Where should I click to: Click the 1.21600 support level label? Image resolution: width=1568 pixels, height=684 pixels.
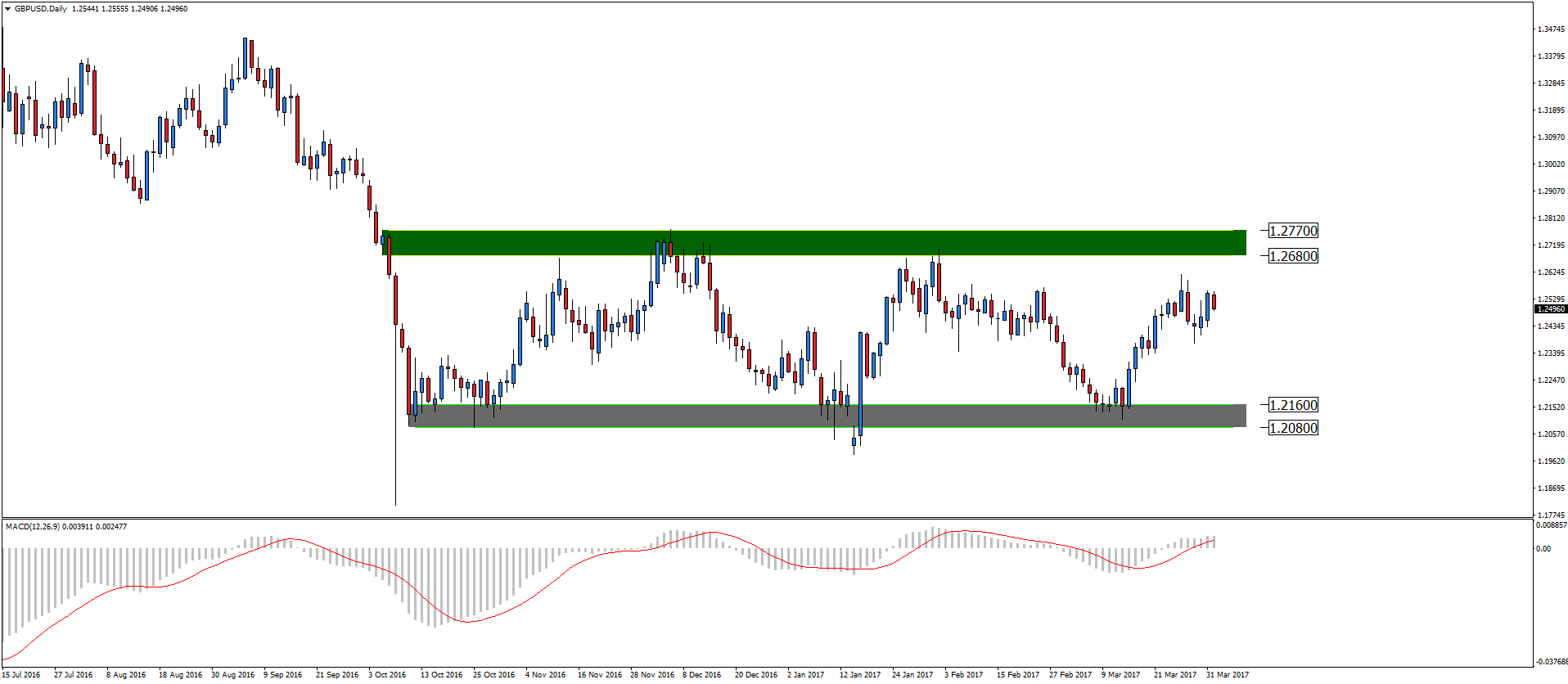pyautogui.click(x=1293, y=405)
